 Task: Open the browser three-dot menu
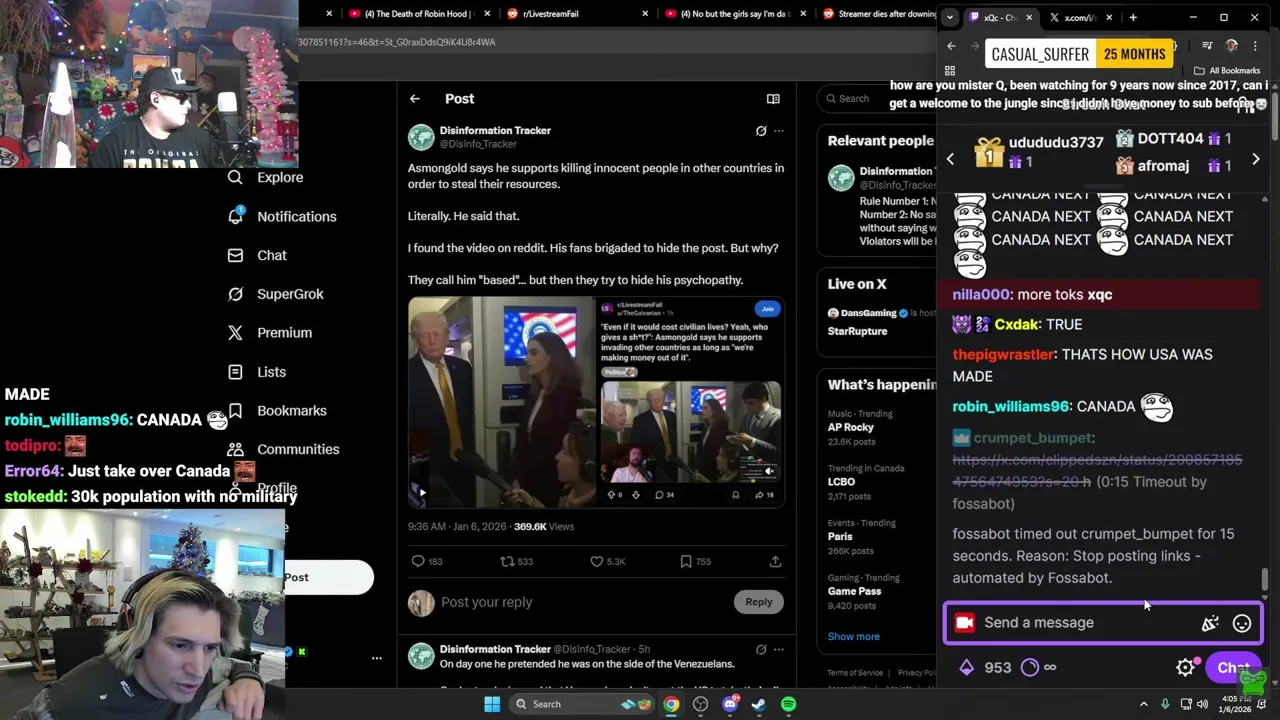[1255, 46]
